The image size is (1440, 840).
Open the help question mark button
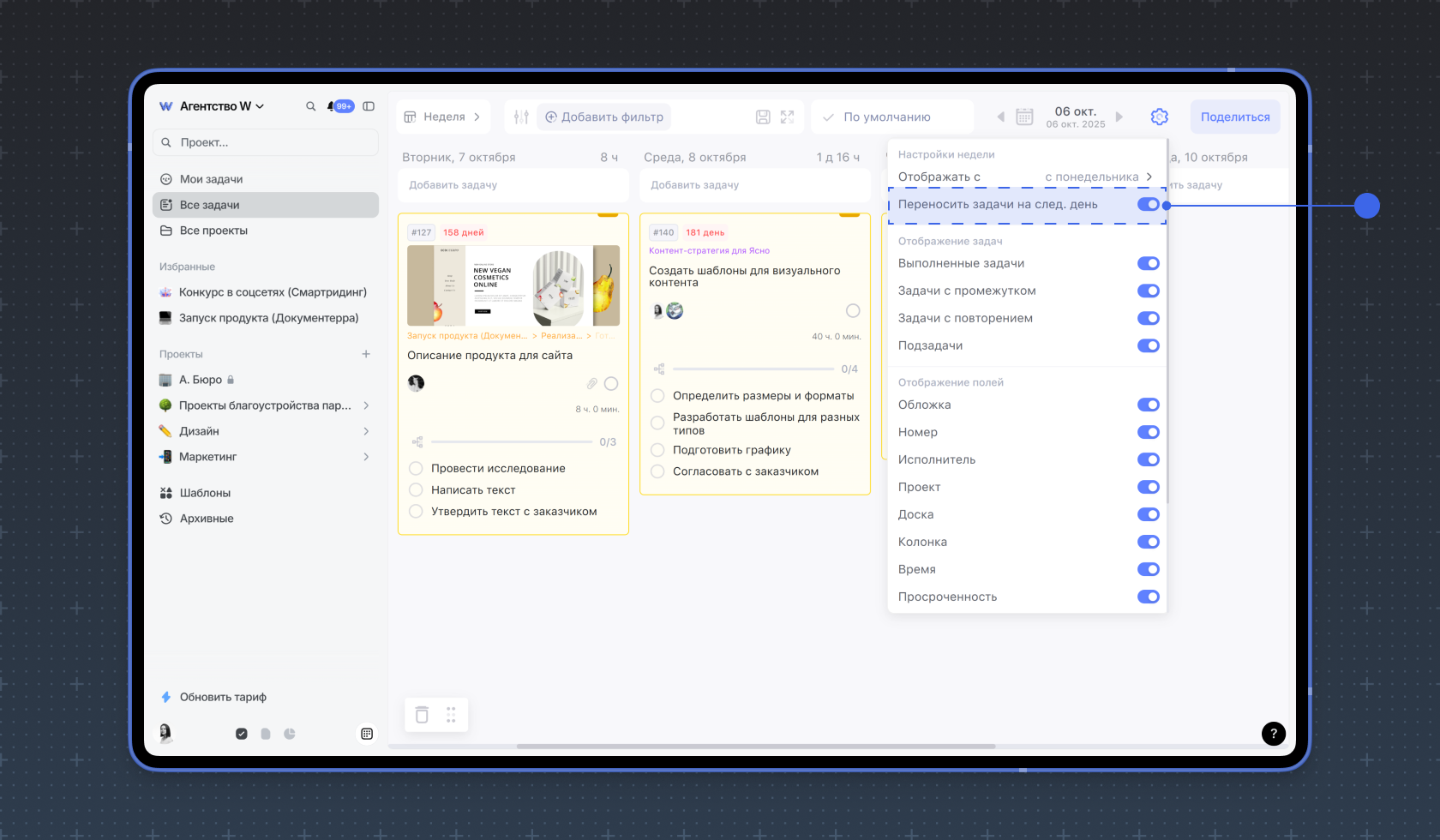(x=1274, y=733)
